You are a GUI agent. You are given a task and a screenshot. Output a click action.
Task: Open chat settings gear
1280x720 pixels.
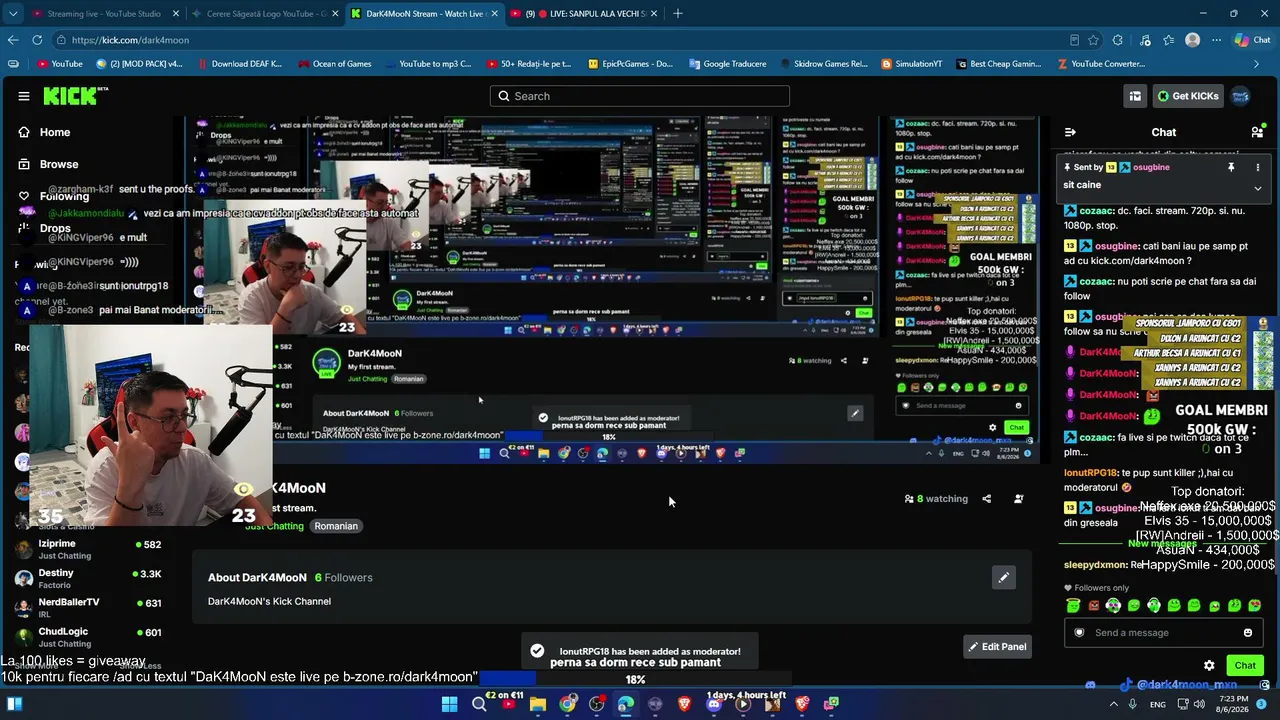[1209, 665]
